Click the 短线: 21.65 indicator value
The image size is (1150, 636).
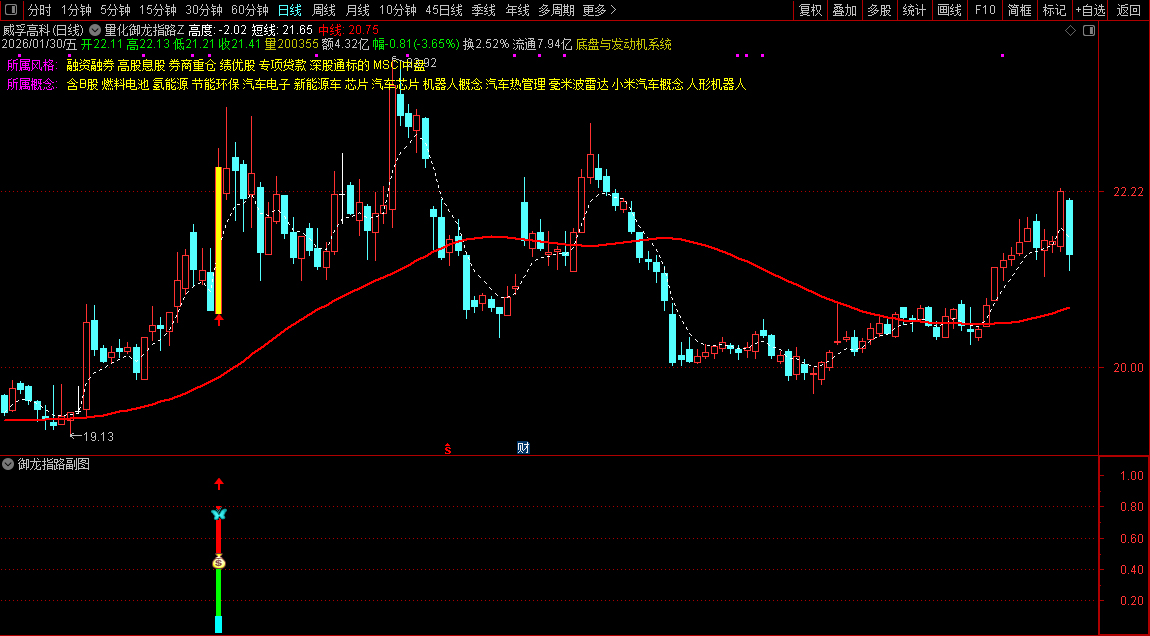[x=282, y=30]
